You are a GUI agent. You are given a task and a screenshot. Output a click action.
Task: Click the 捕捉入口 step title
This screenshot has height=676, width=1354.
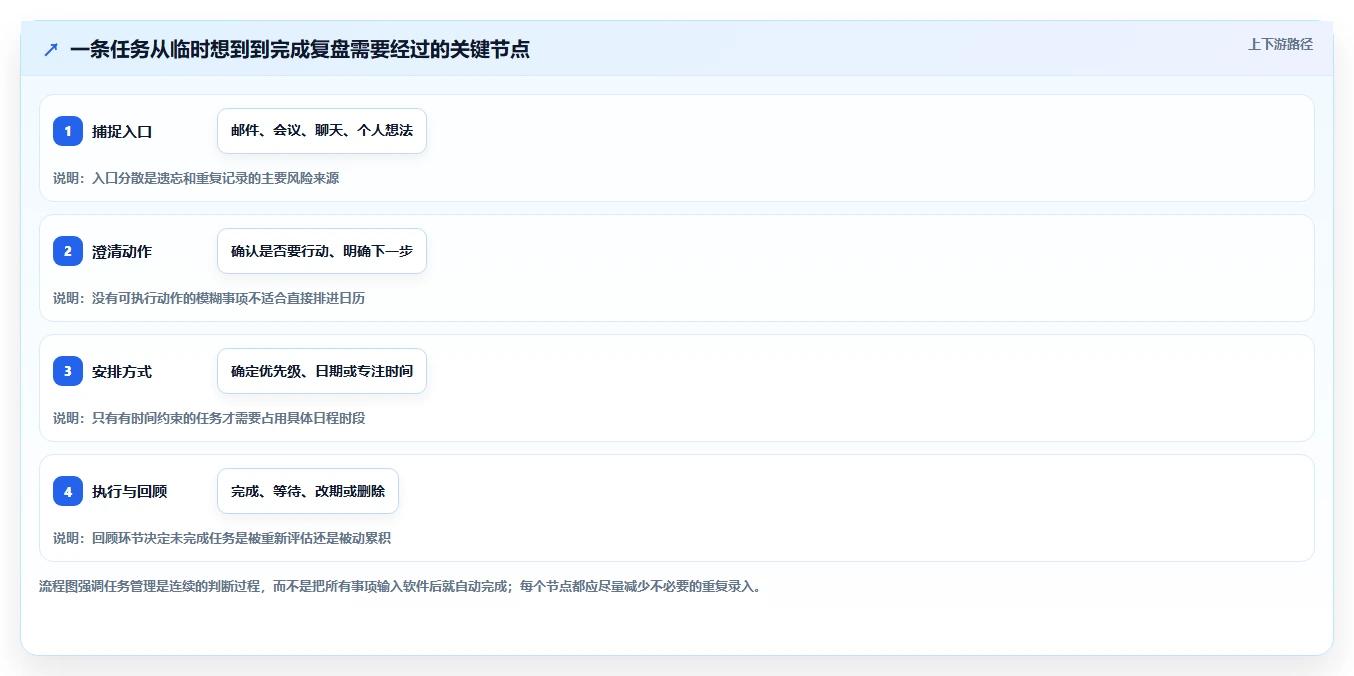(122, 131)
